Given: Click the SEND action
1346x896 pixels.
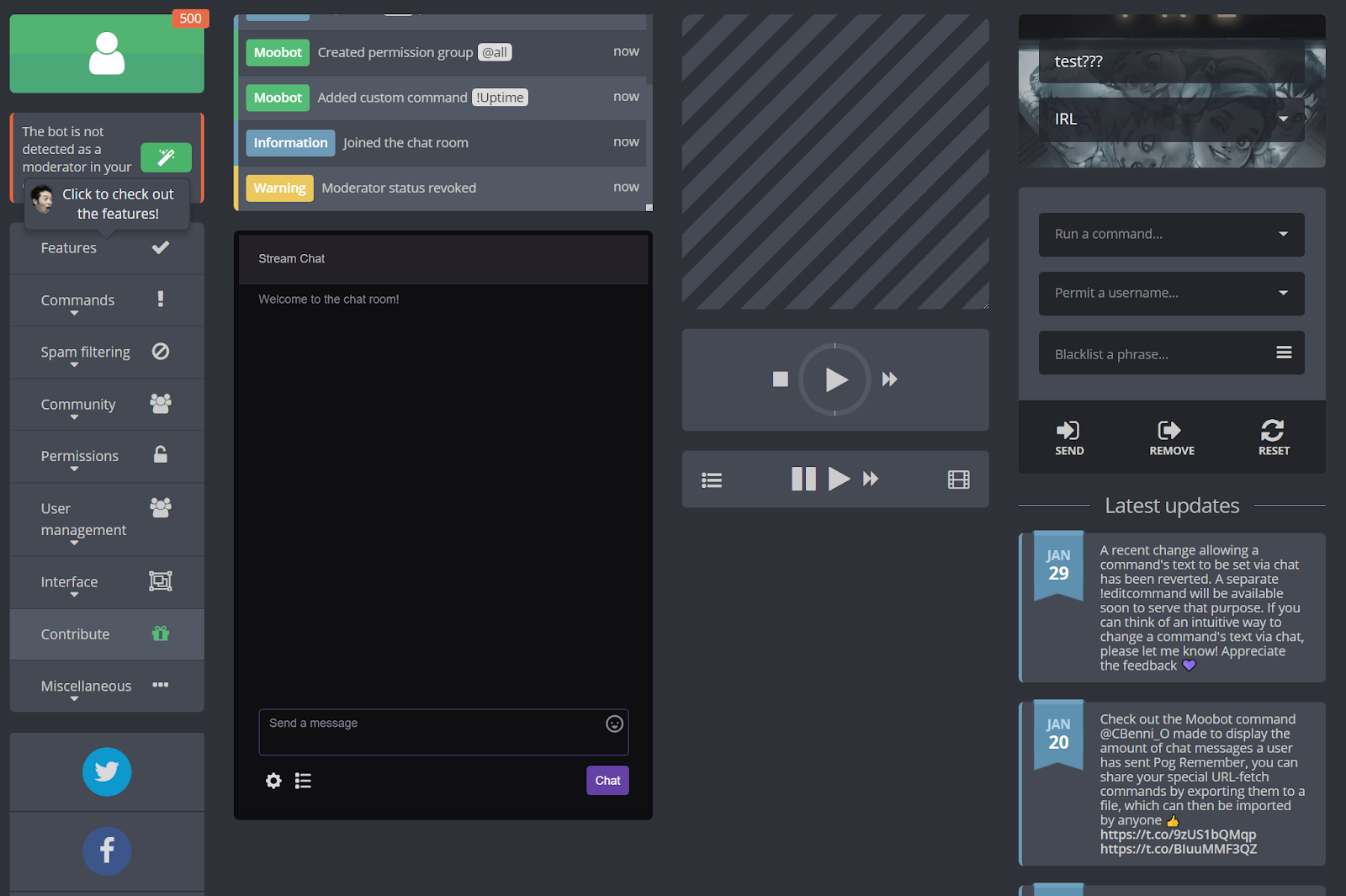Looking at the screenshot, I should click(1069, 437).
